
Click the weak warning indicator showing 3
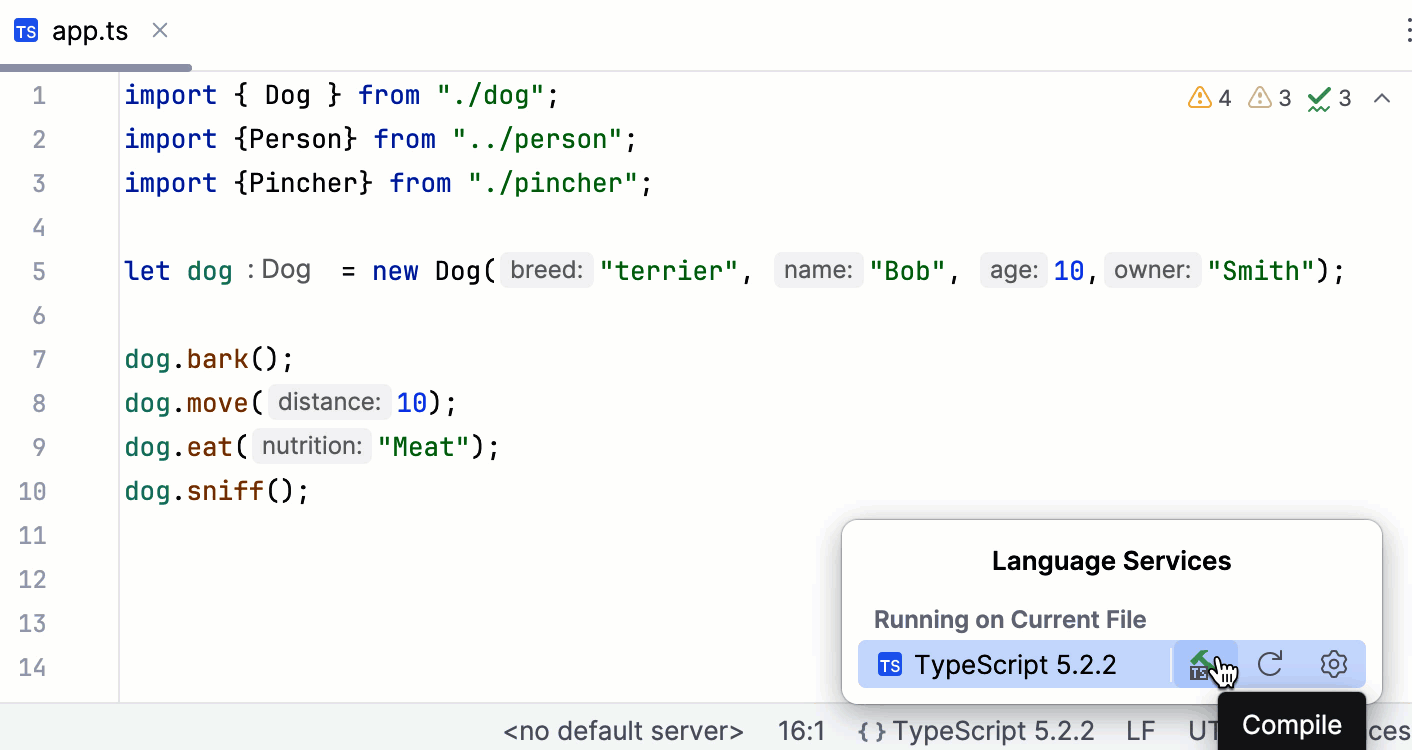pos(1270,98)
